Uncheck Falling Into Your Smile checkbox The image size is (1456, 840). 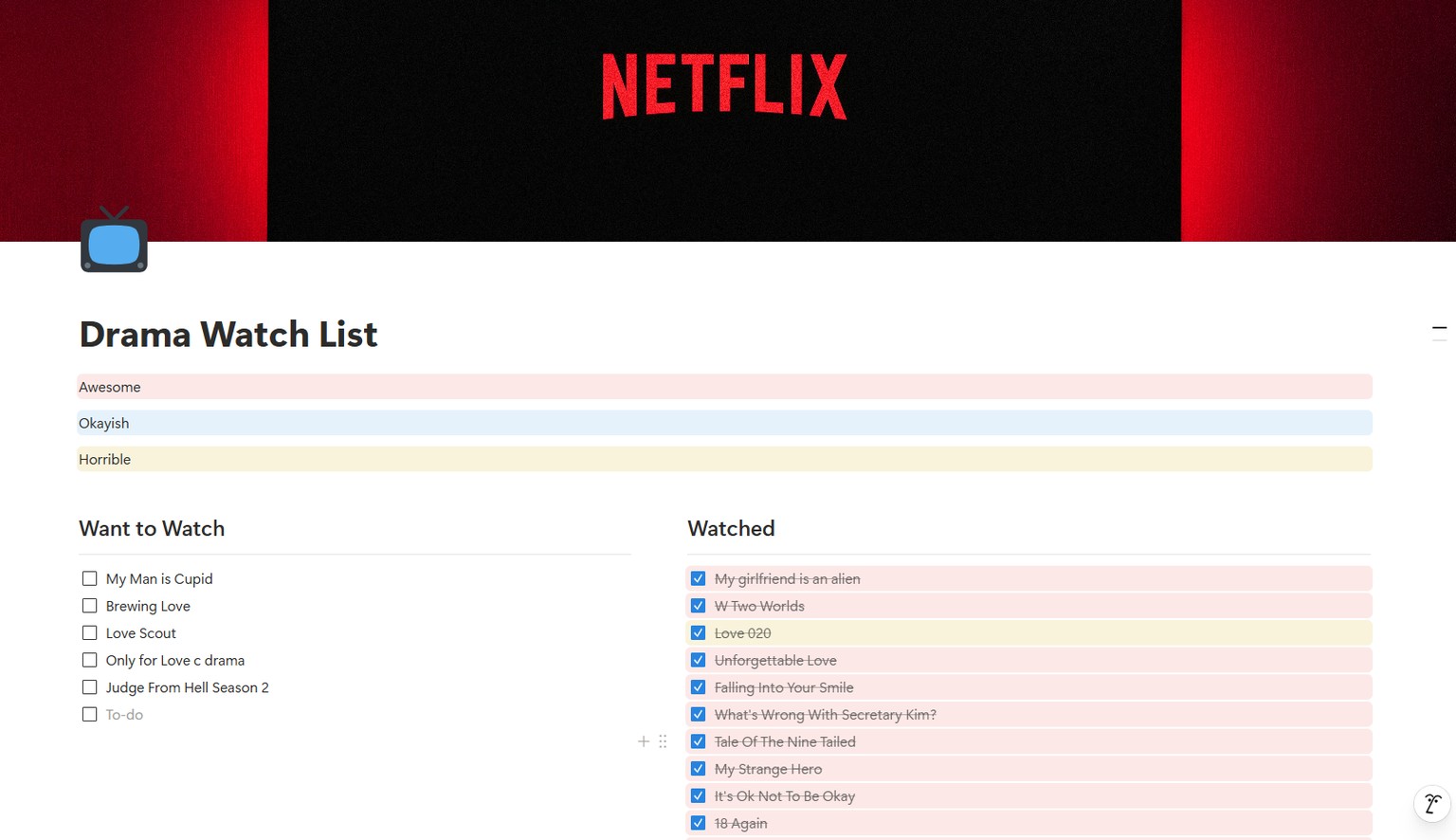coord(698,687)
